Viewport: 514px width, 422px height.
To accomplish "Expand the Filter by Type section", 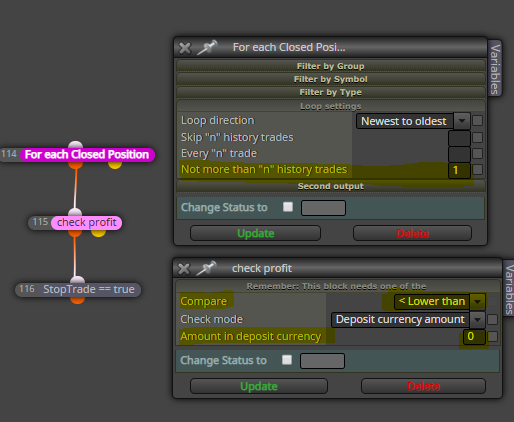I will point(331,92).
